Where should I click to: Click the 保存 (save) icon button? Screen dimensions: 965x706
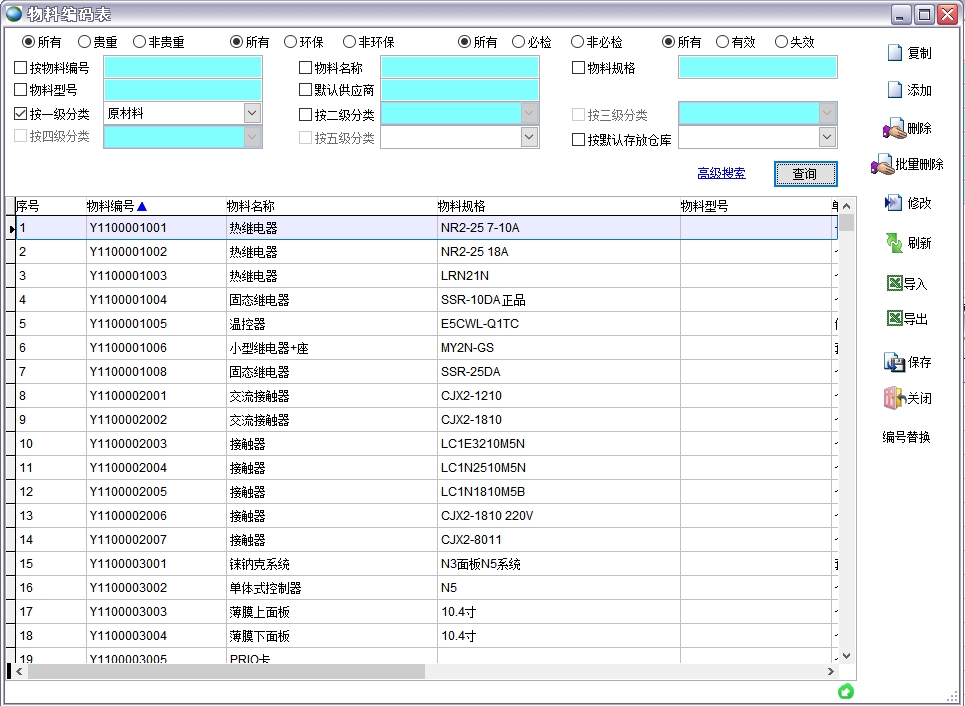894,362
